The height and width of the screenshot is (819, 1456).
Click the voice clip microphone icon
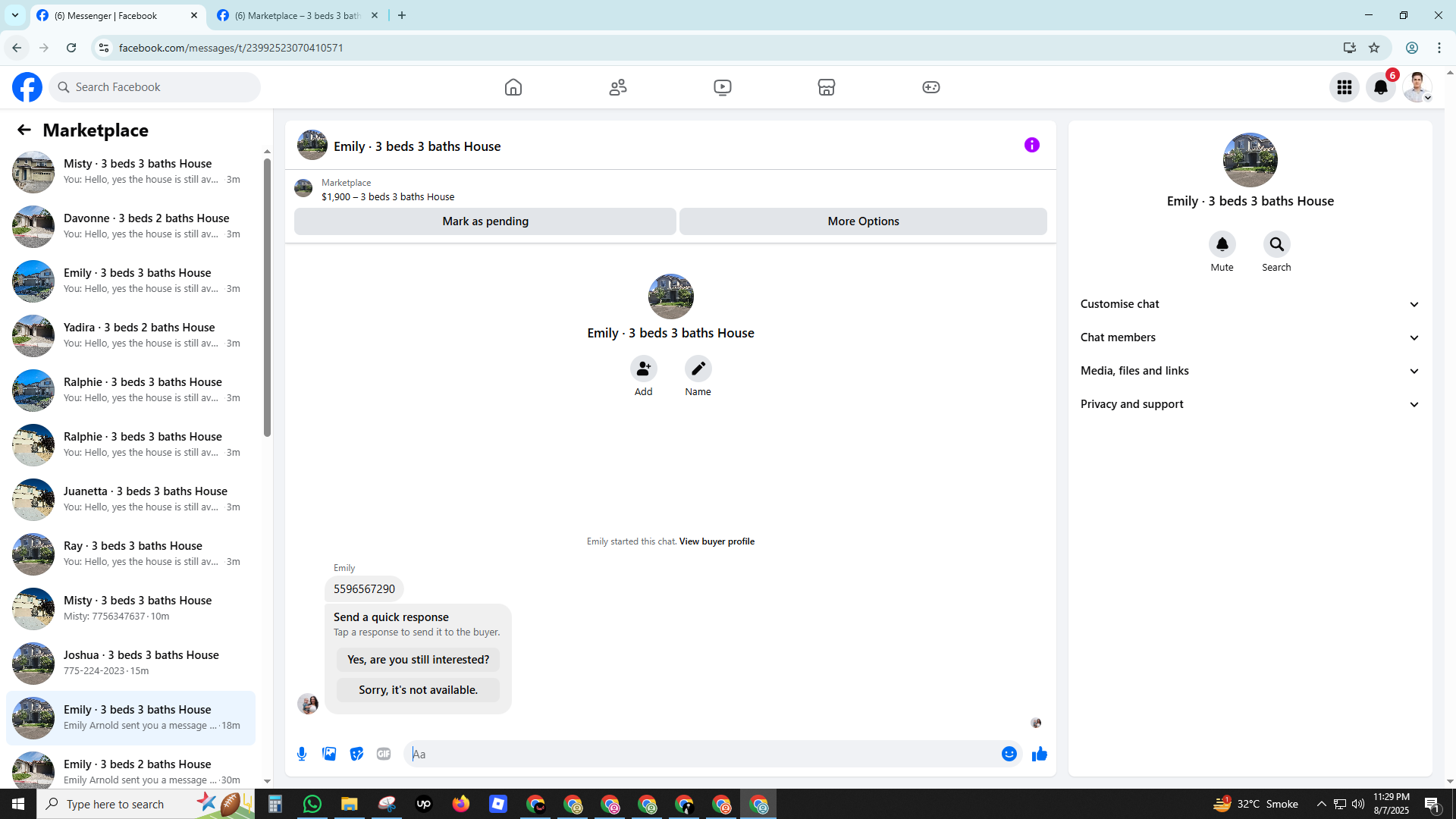(302, 754)
